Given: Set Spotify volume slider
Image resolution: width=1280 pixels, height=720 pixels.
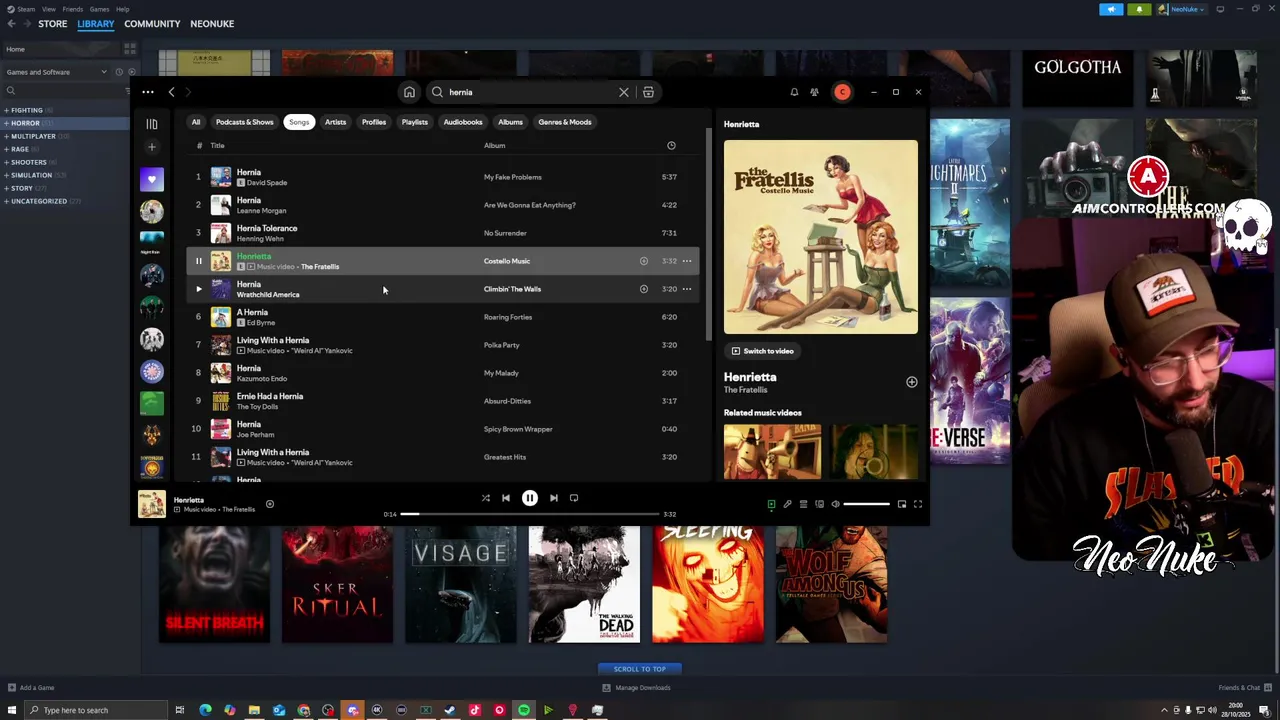Looking at the screenshot, I should point(866,504).
